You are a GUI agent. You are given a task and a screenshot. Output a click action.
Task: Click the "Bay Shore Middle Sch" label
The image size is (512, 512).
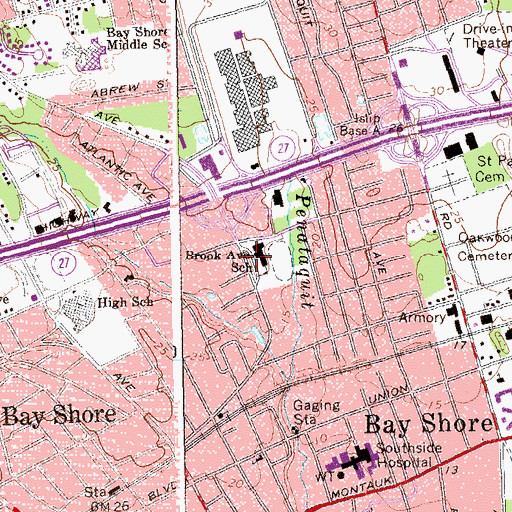[137, 39]
